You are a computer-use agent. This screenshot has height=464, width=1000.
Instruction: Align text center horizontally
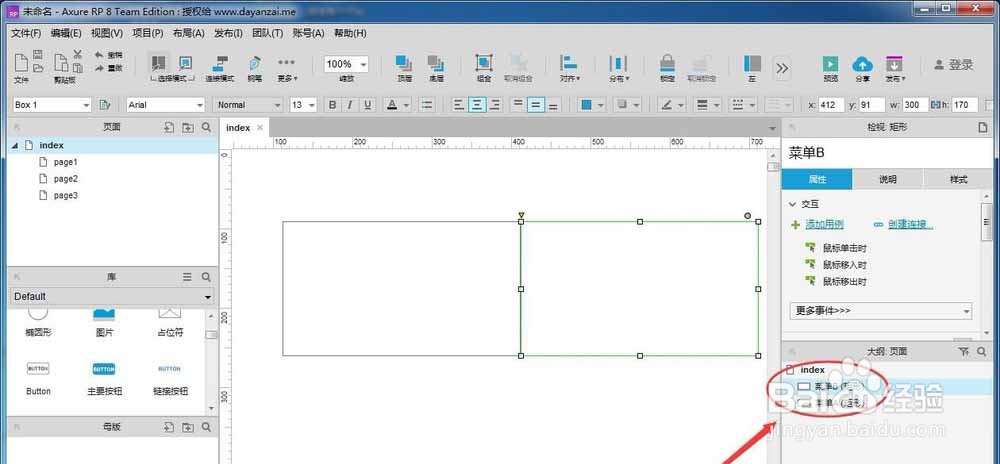click(476, 105)
